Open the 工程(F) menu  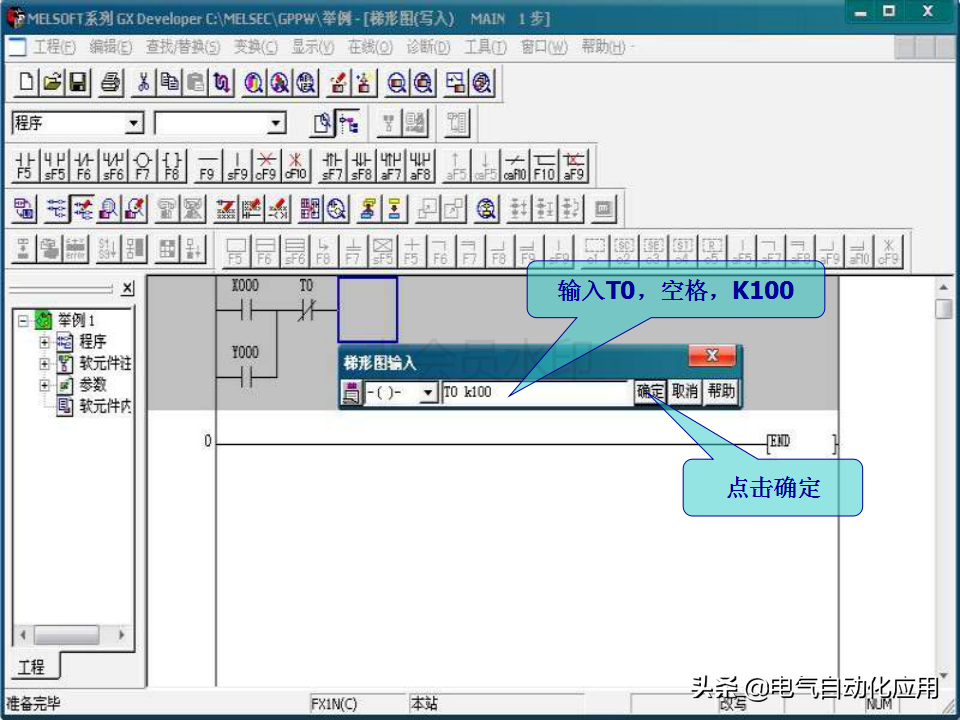[x=54, y=47]
